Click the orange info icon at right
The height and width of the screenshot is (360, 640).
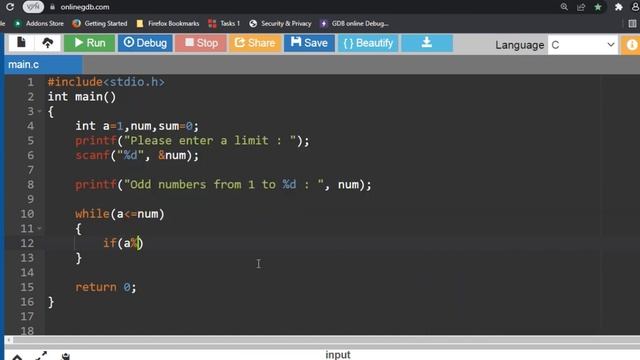coord(631,45)
